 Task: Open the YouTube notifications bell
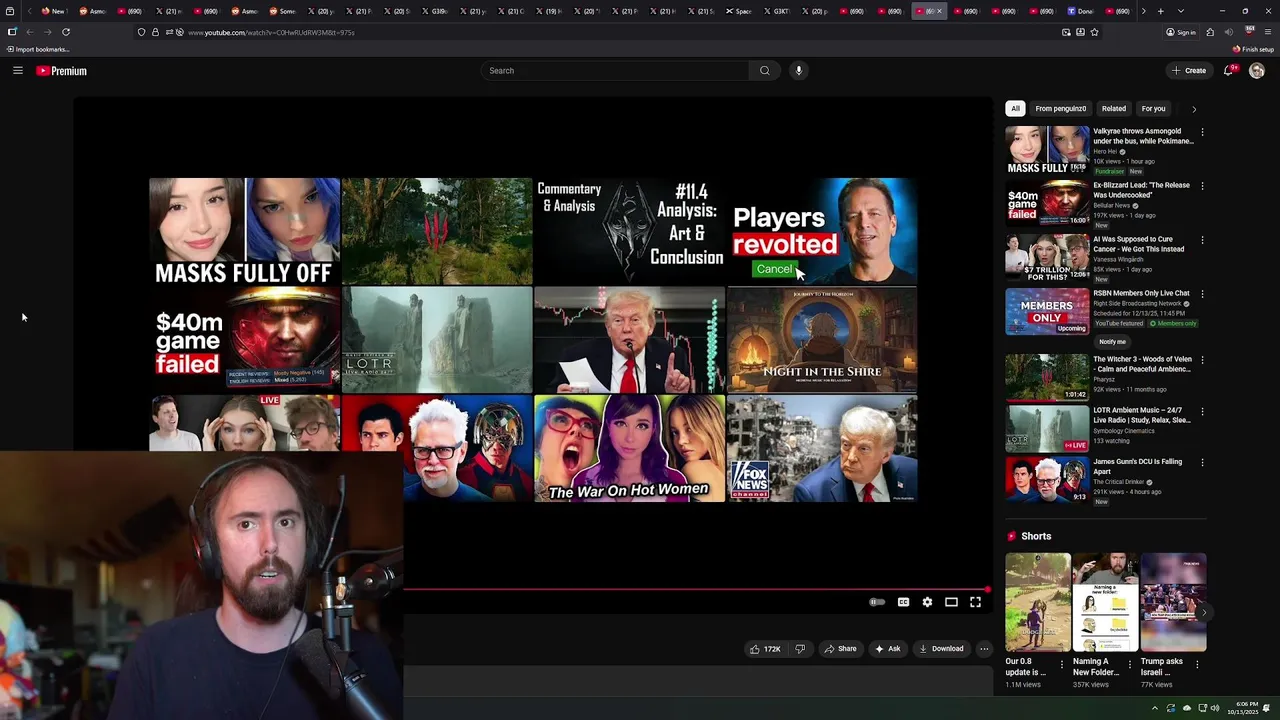pos(1228,70)
